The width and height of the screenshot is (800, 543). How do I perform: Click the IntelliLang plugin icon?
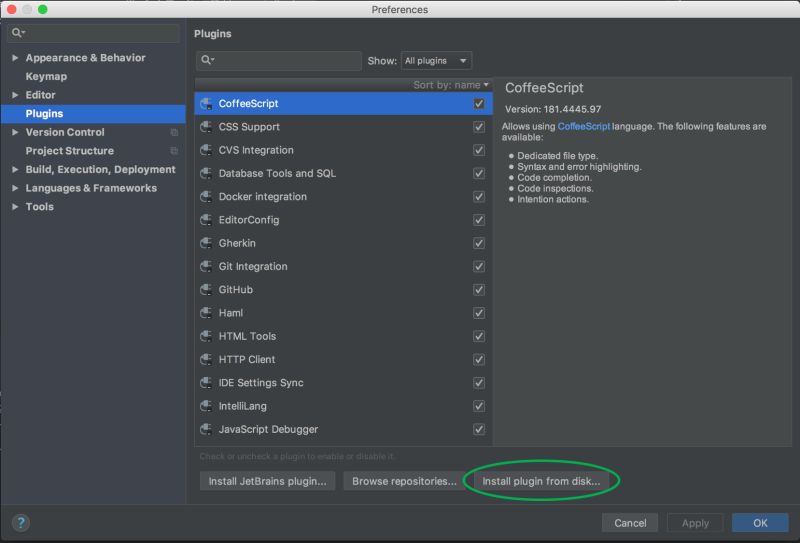point(206,406)
